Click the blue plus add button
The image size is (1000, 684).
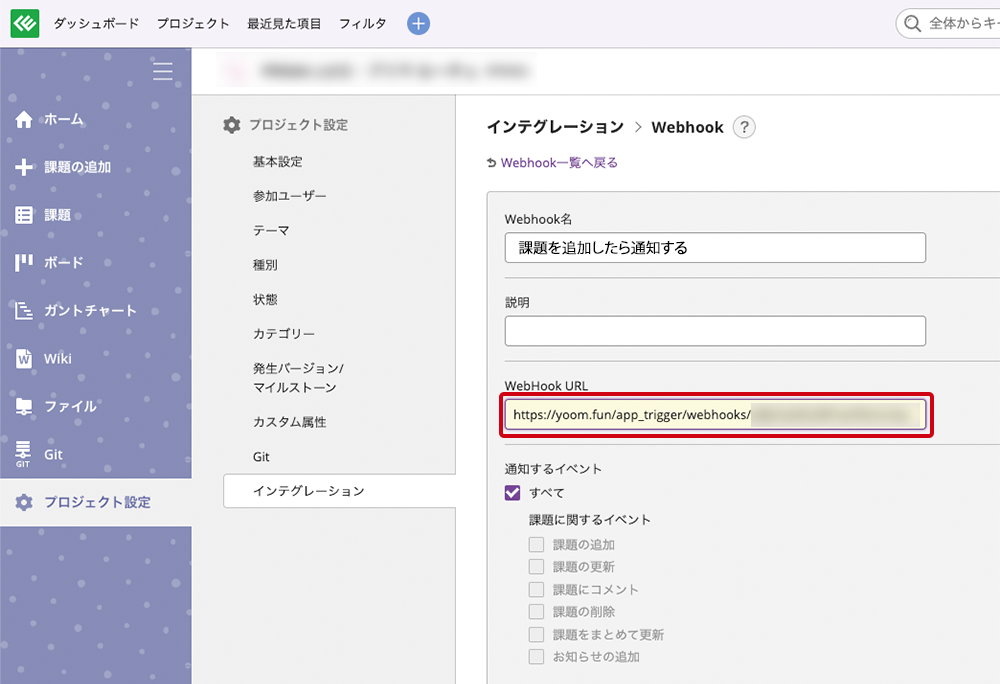[x=418, y=23]
